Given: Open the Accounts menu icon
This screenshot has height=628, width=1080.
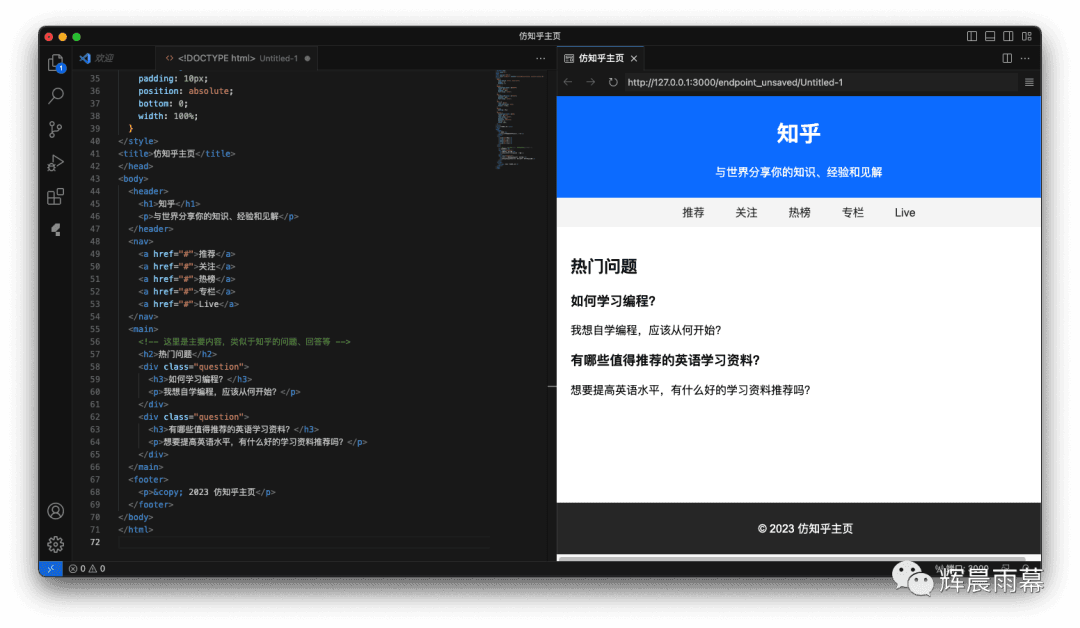Looking at the screenshot, I should pos(56,511).
